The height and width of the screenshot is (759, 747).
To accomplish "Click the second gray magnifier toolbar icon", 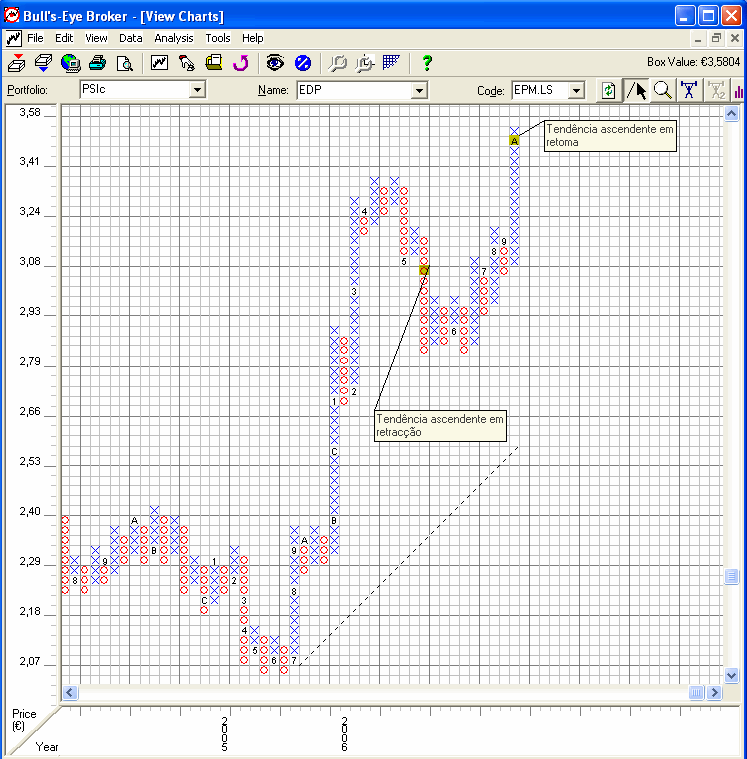I will click(365, 63).
